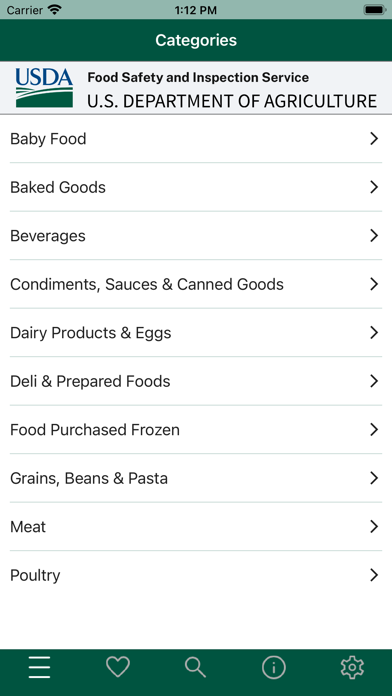Open the info circle icon
This screenshot has width=392, height=696.
tap(273, 667)
